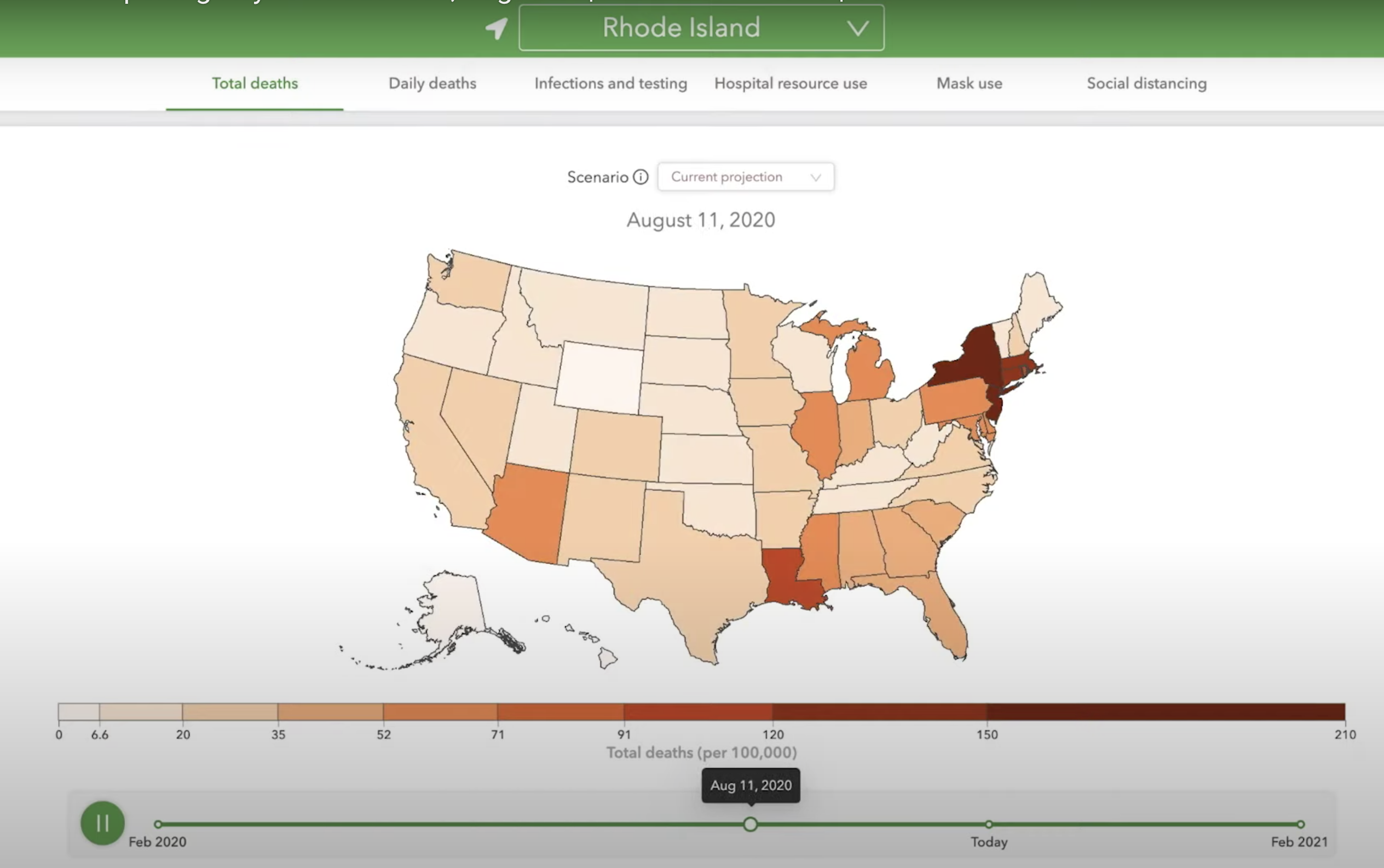This screenshot has width=1384, height=868.
Task: Pause the timeline animation
Action: click(102, 823)
